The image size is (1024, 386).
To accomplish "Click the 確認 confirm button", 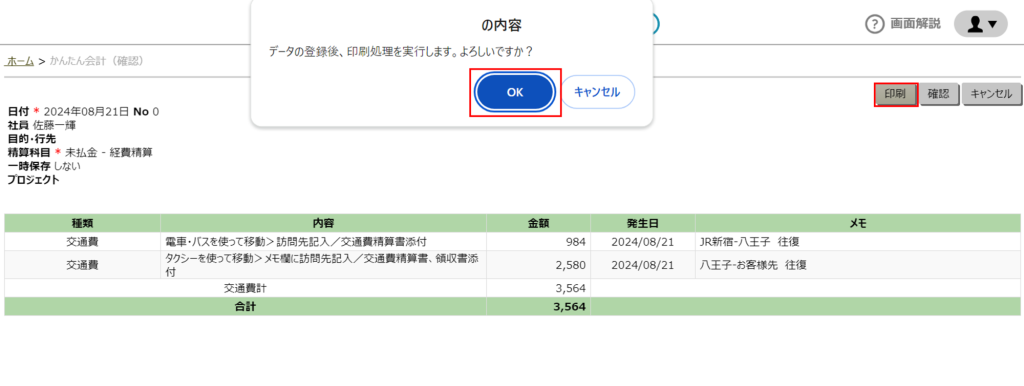I will pos(939,94).
